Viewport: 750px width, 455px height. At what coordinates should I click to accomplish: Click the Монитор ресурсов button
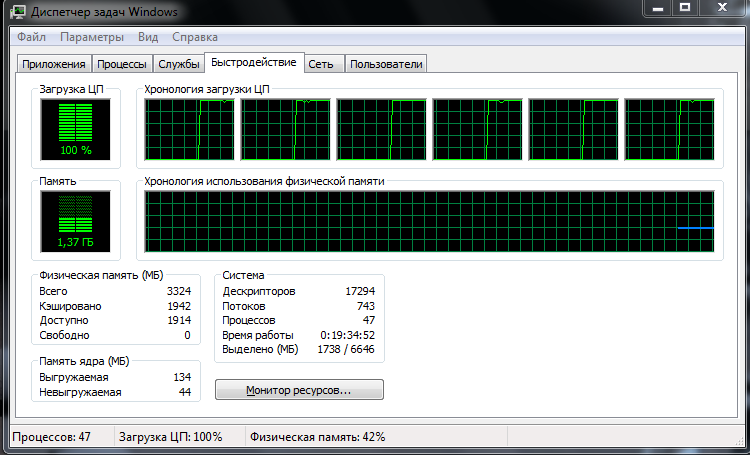pos(299,390)
